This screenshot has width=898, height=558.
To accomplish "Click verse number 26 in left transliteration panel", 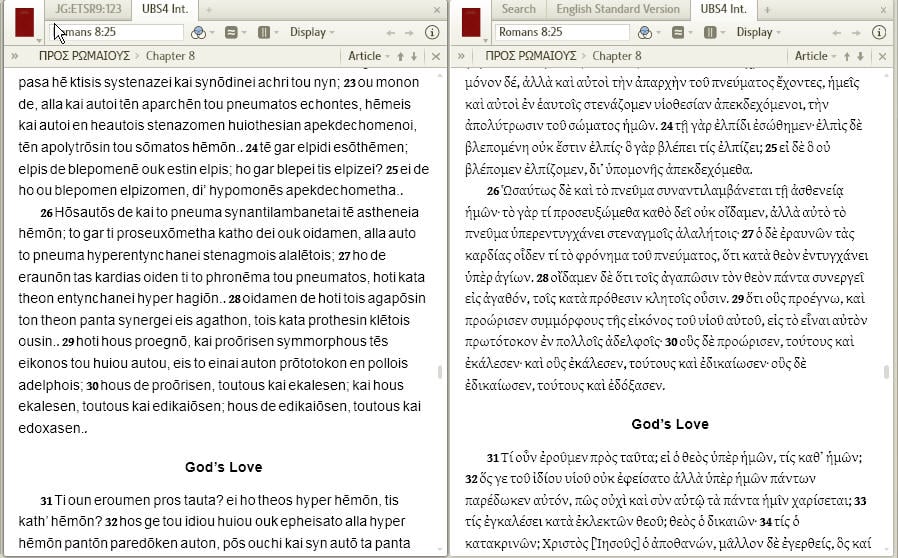I will tap(46, 213).
